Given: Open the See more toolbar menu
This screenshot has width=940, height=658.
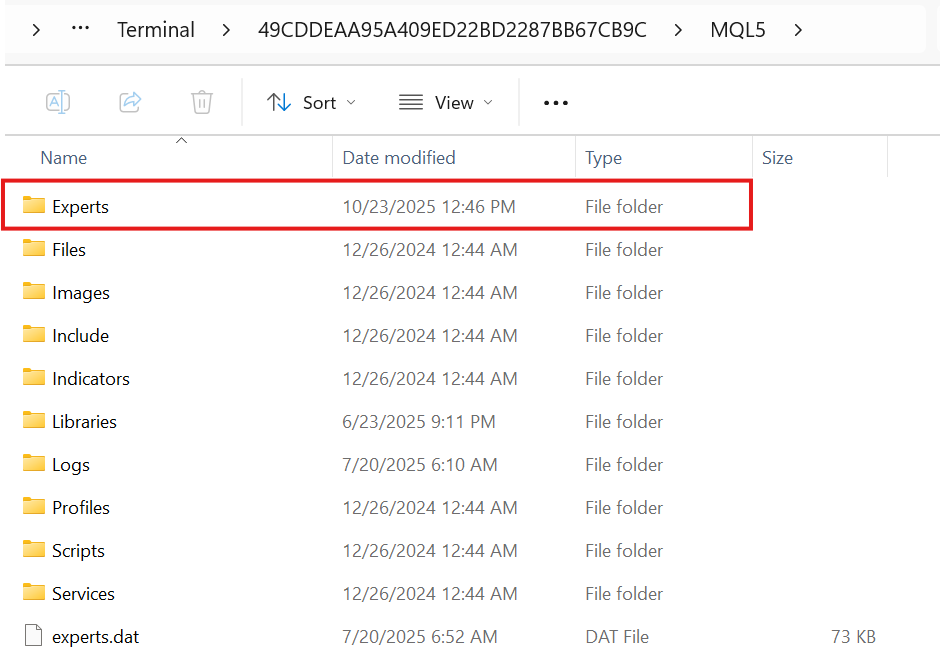Looking at the screenshot, I should [555, 101].
